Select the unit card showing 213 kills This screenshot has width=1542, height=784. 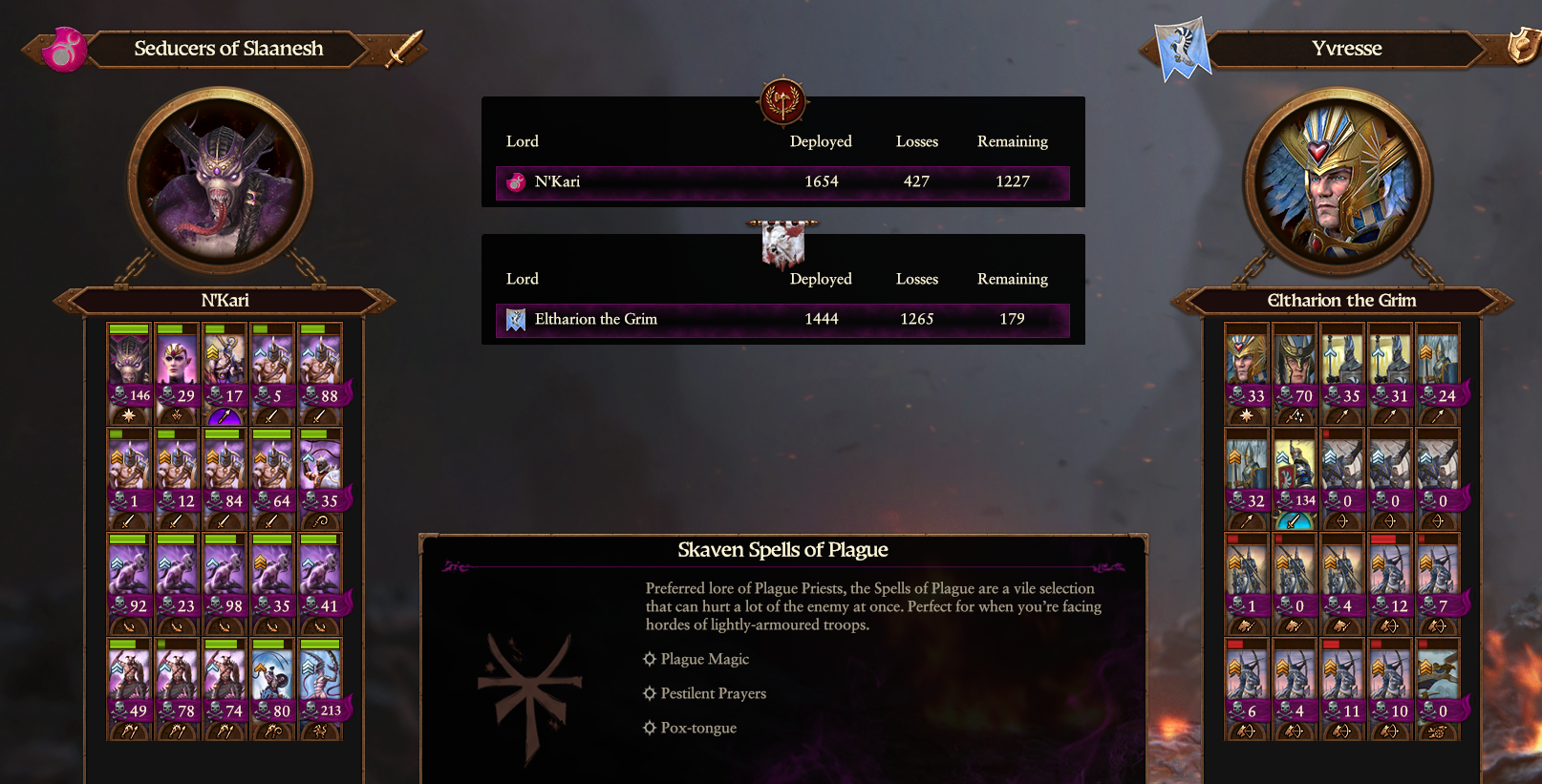(321, 689)
